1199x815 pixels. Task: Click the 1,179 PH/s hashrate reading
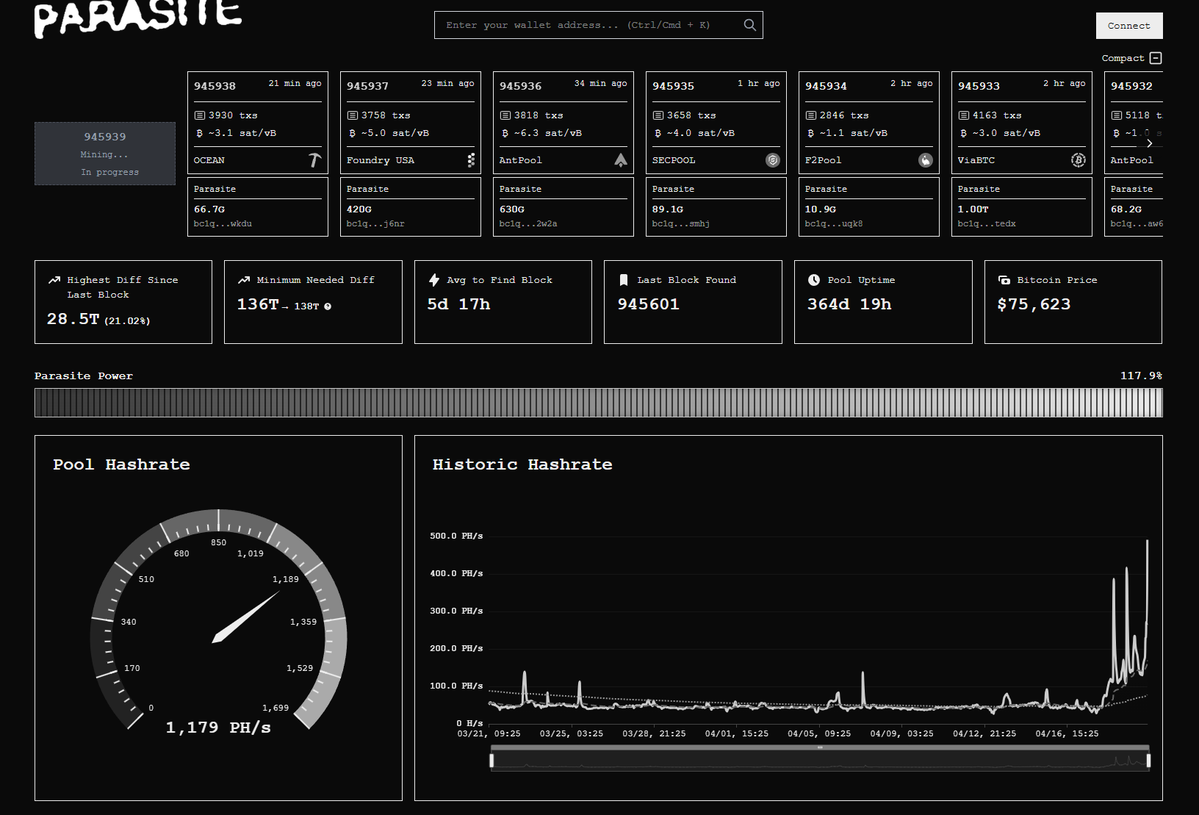pyautogui.click(x=219, y=727)
